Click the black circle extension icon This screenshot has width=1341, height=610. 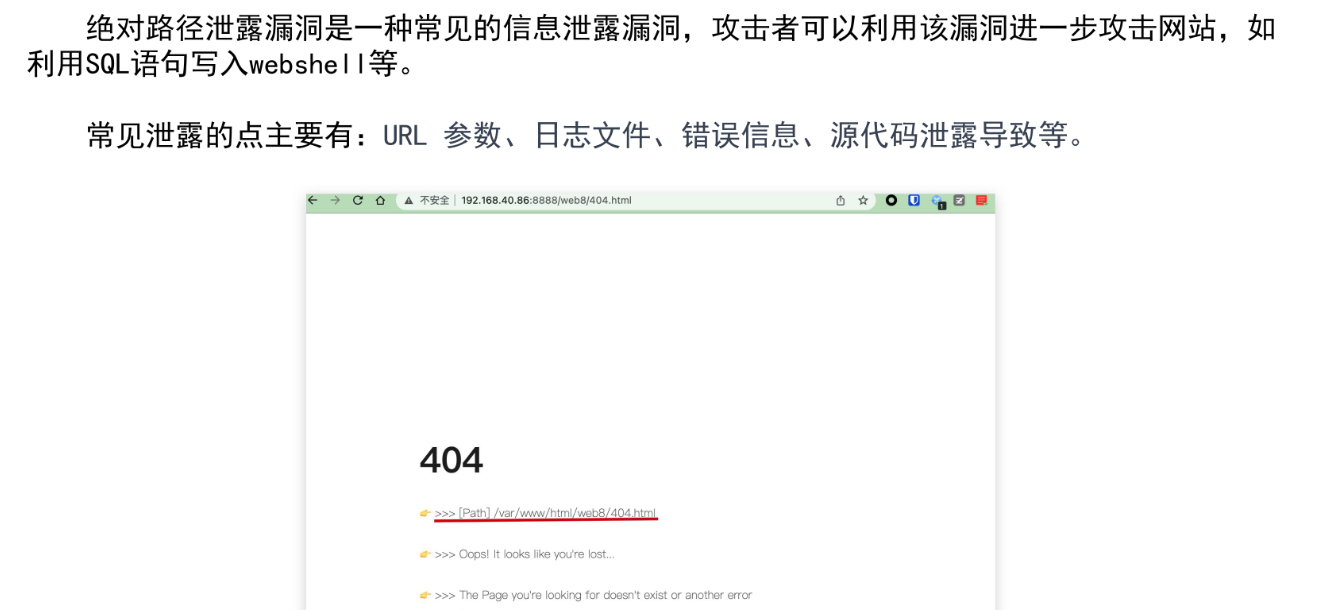(x=889, y=200)
